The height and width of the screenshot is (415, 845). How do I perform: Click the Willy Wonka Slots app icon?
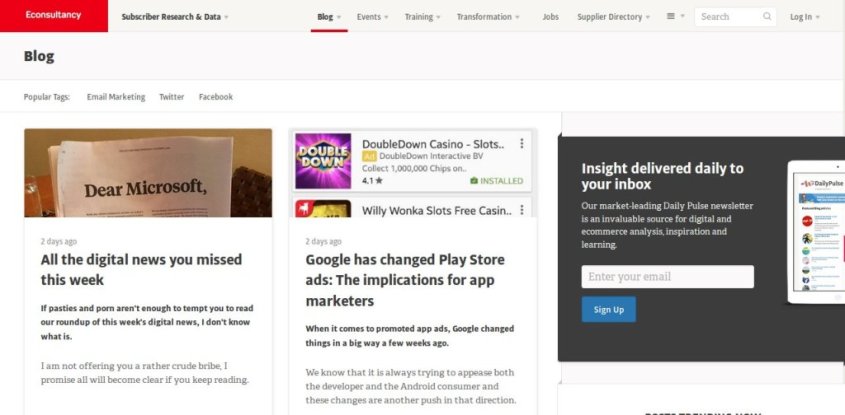pos(323,208)
